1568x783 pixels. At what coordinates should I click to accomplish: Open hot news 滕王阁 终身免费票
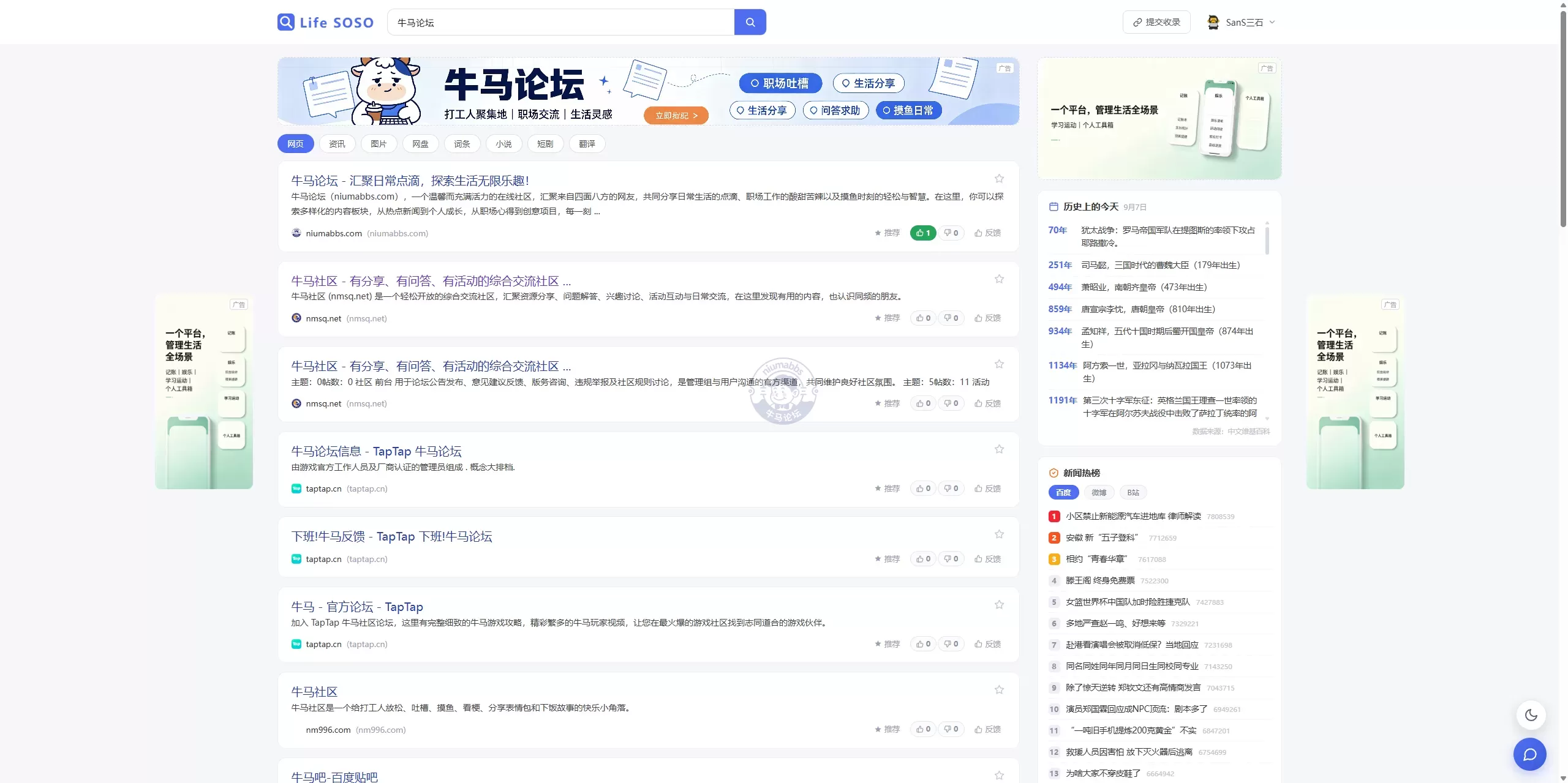point(1100,580)
